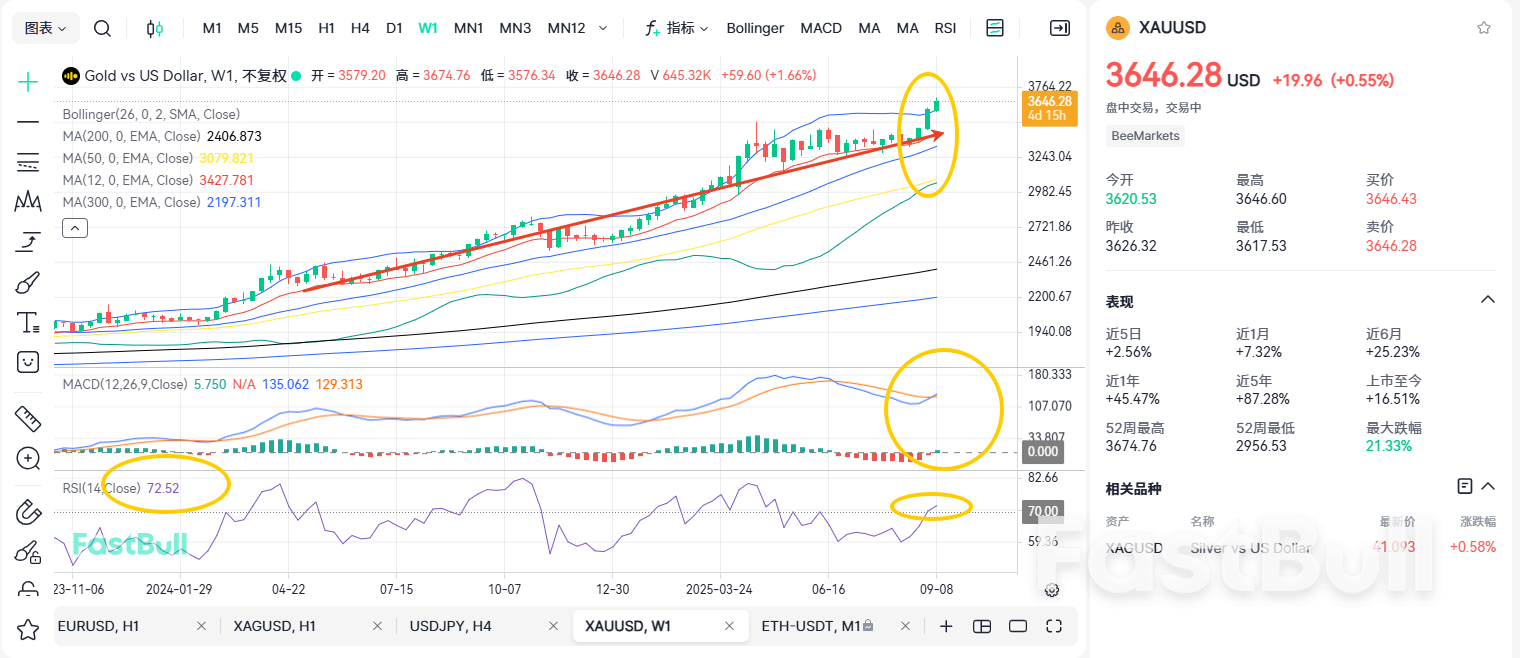Star XAUUSD as a favorite
This screenshot has height=658, width=1520.
[x=1483, y=27]
